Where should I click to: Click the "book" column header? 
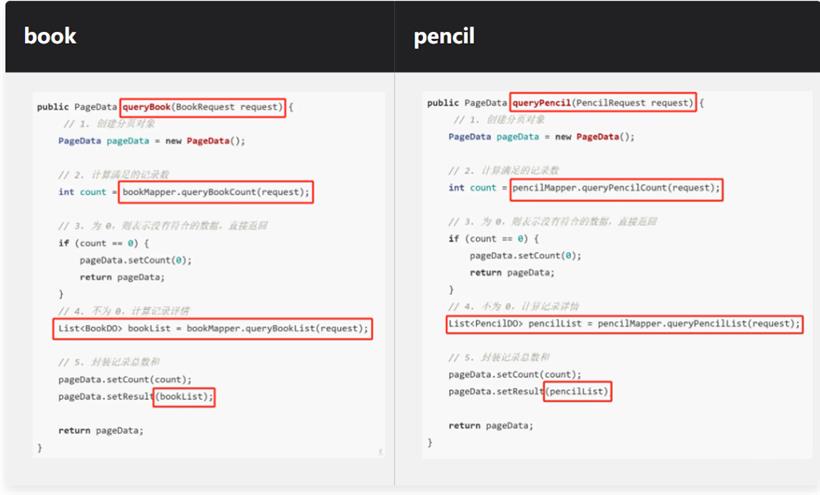[50, 36]
